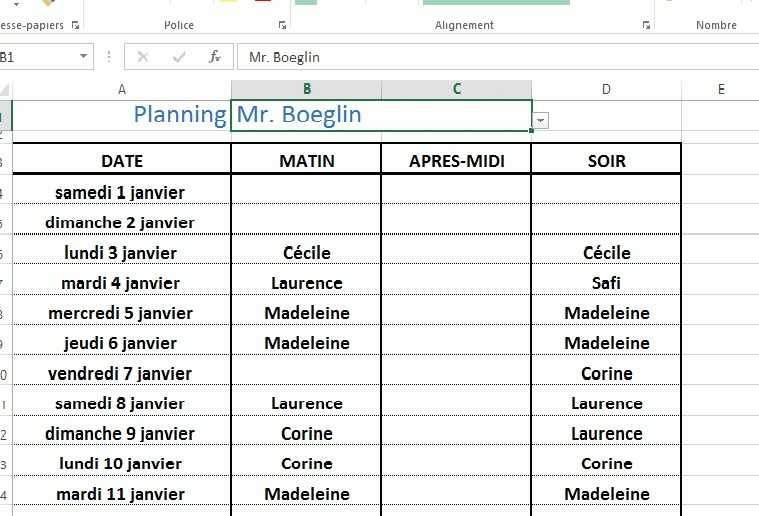This screenshot has width=759, height=516.
Task: Open Police group dialog launcher
Action: point(282,25)
